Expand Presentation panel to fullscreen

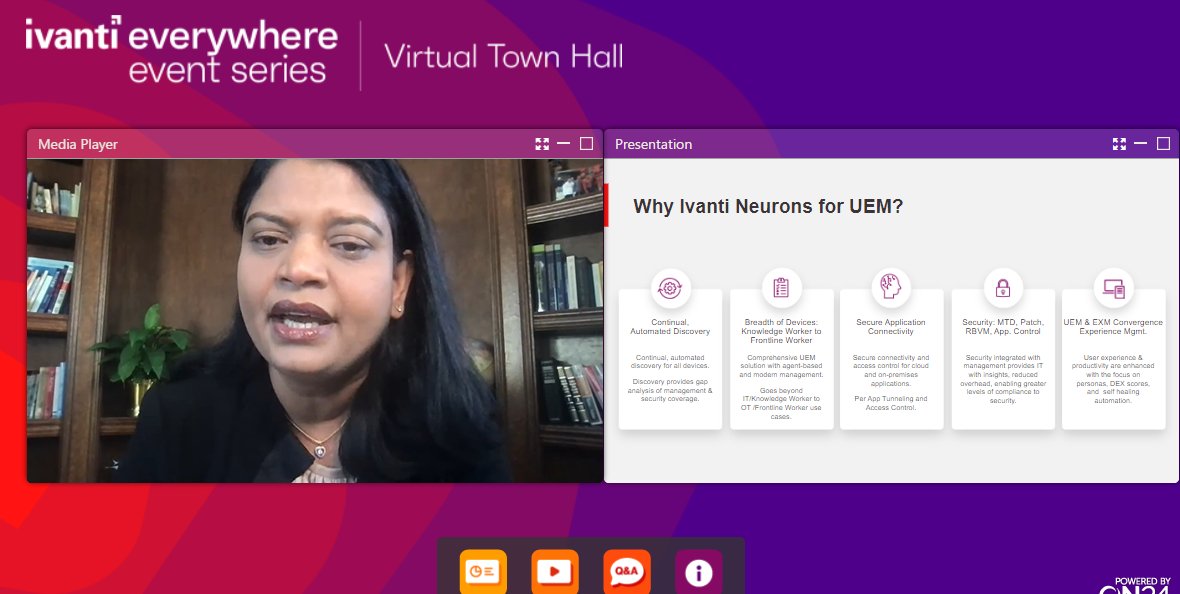click(1119, 144)
